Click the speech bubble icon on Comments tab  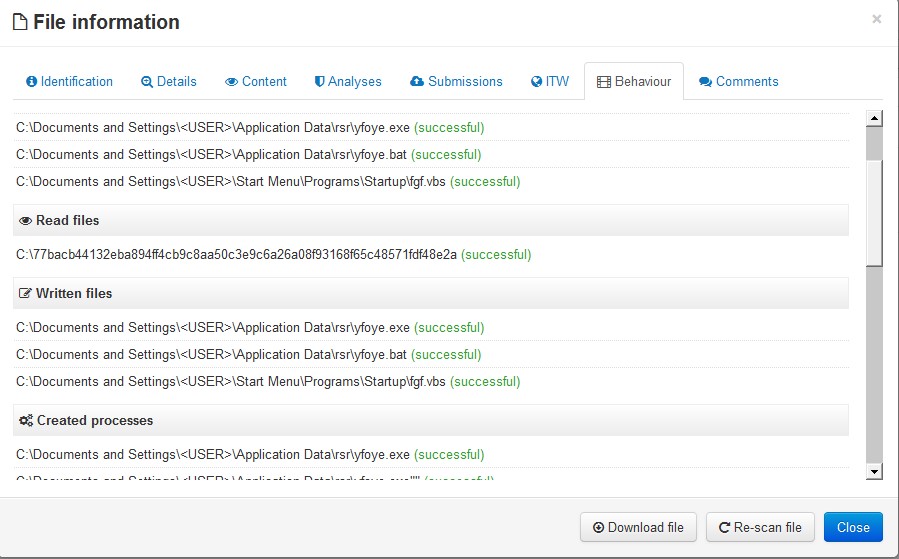(x=705, y=82)
